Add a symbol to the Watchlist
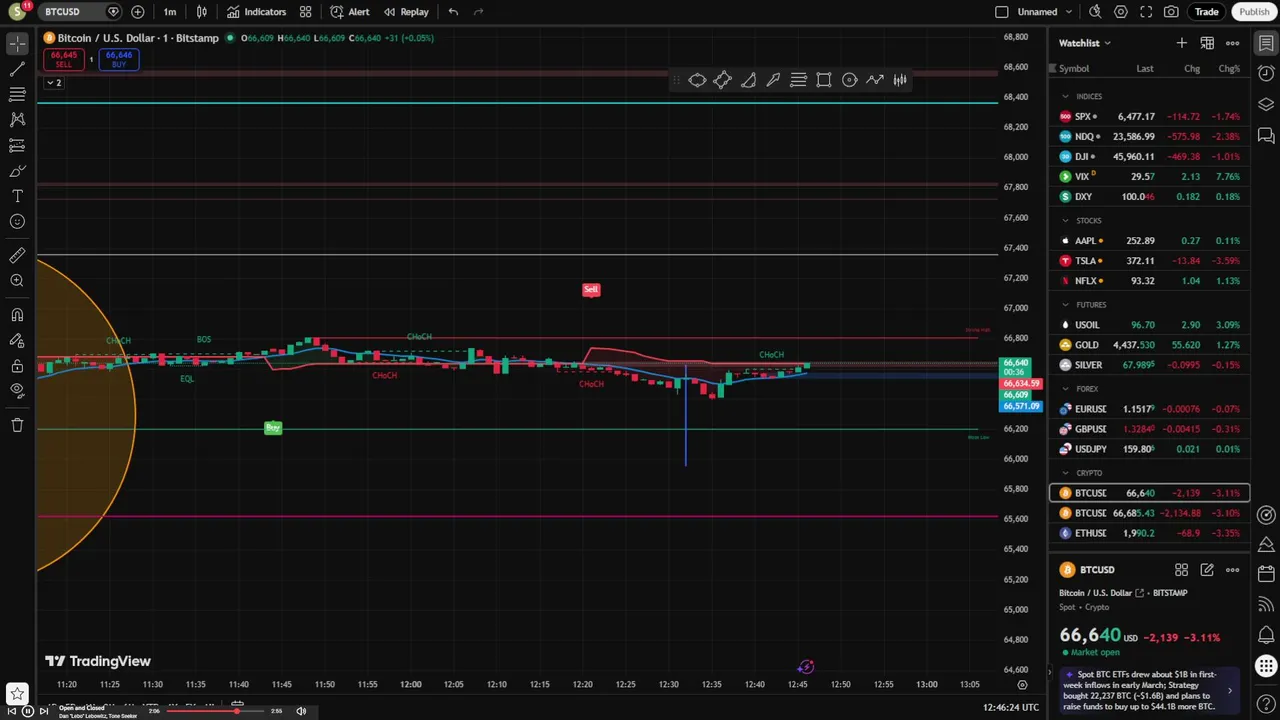 [1182, 43]
